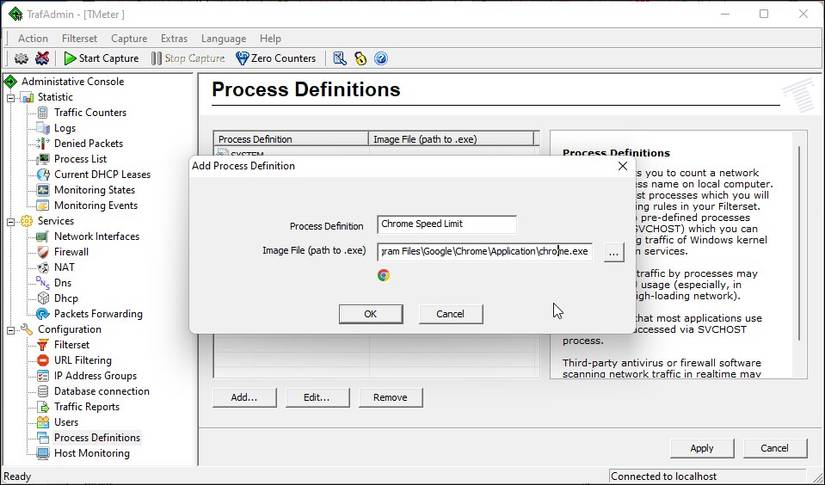Image resolution: width=825 pixels, height=485 pixels.
Task: Collapse the Configuration tree node
Action: 11,330
